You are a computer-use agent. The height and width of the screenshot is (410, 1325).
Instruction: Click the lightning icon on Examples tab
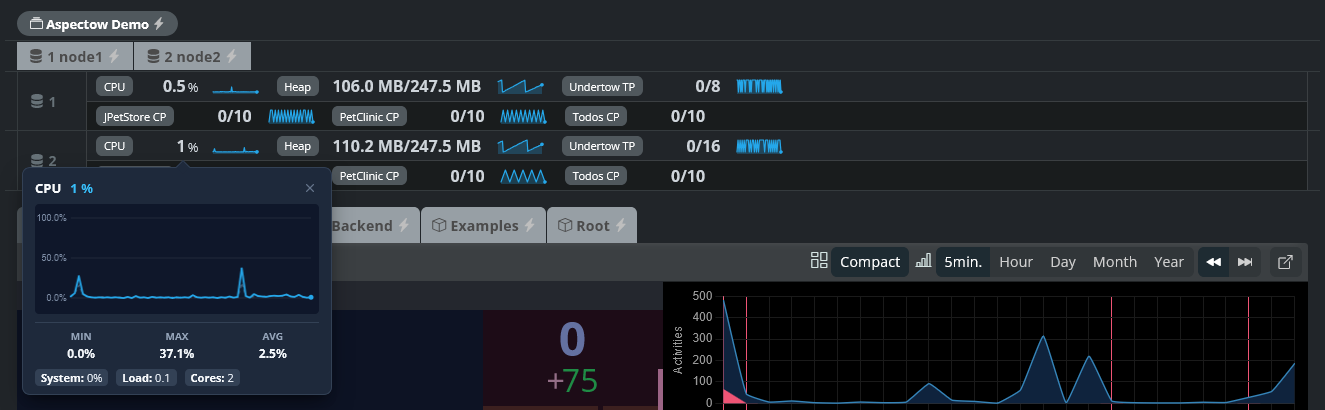(x=531, y=226)
